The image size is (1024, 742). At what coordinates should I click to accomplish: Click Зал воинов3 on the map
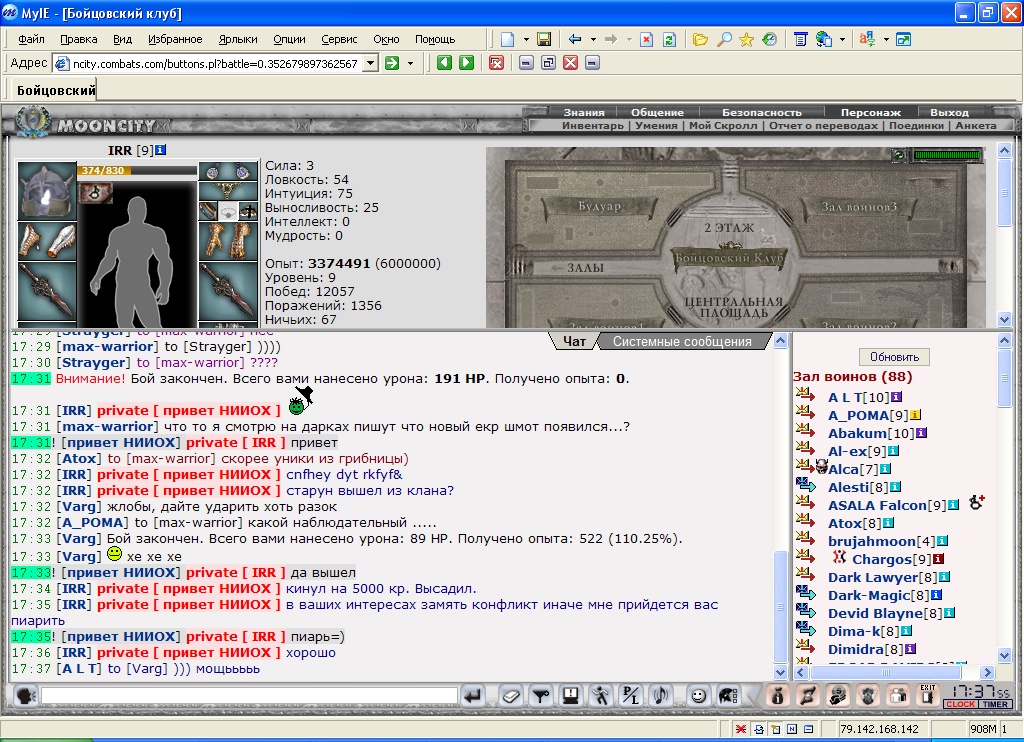pos(859,206)
